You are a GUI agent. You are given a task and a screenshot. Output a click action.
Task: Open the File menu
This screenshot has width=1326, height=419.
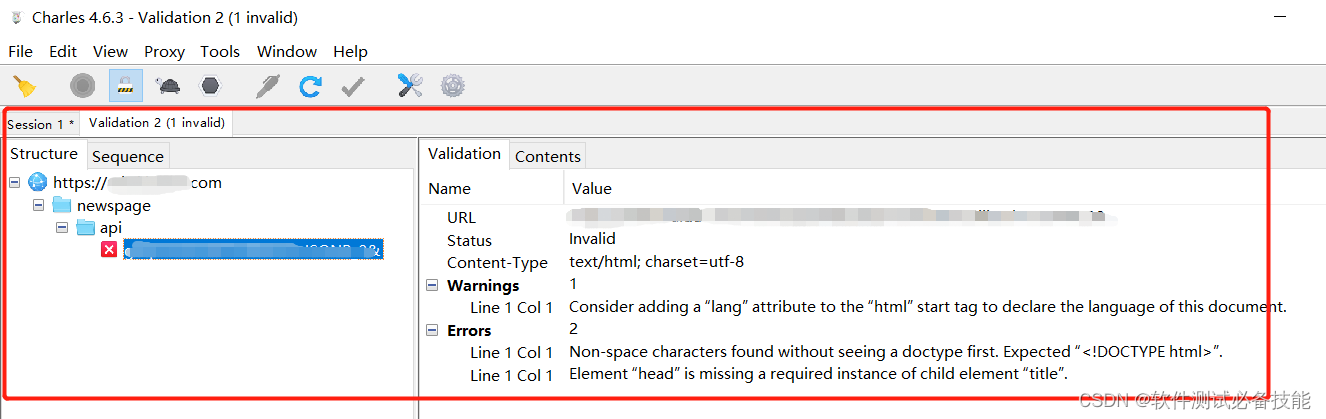click(20, 51)
